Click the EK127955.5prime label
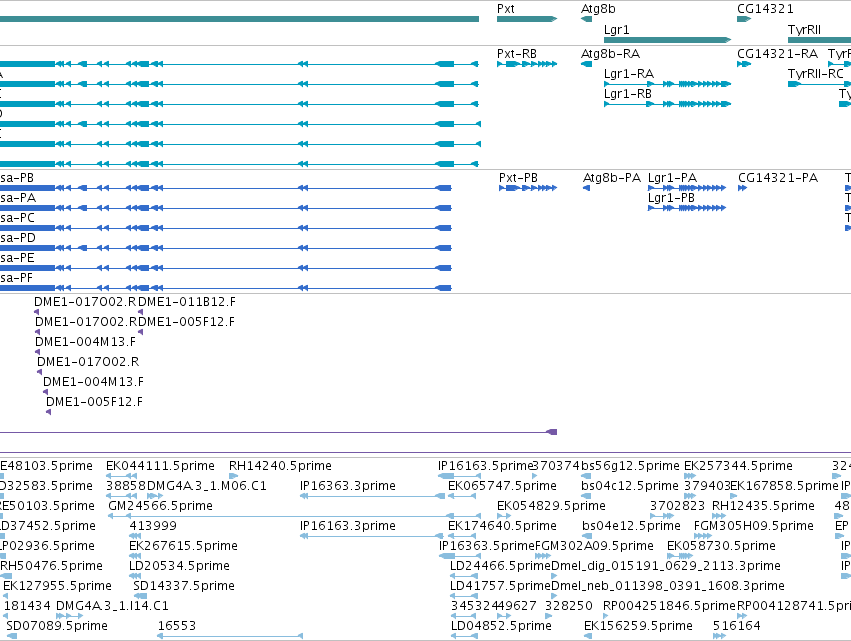 (57, 586)
